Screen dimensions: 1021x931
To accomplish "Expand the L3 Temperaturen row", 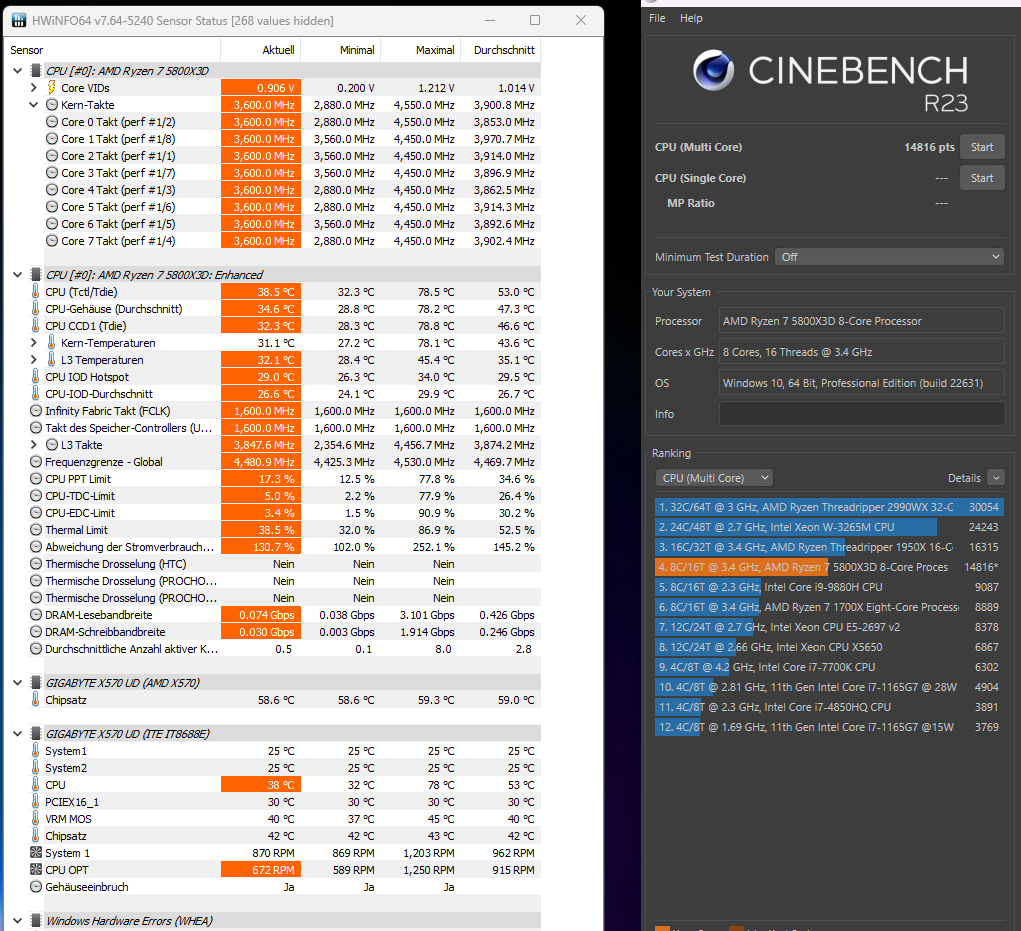I will (34, 359).
